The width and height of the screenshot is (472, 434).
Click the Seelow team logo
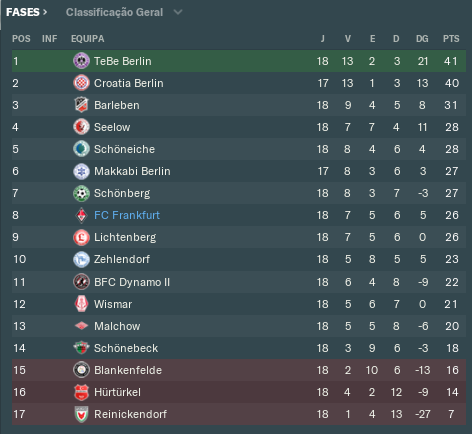click(x=81, y=127)
